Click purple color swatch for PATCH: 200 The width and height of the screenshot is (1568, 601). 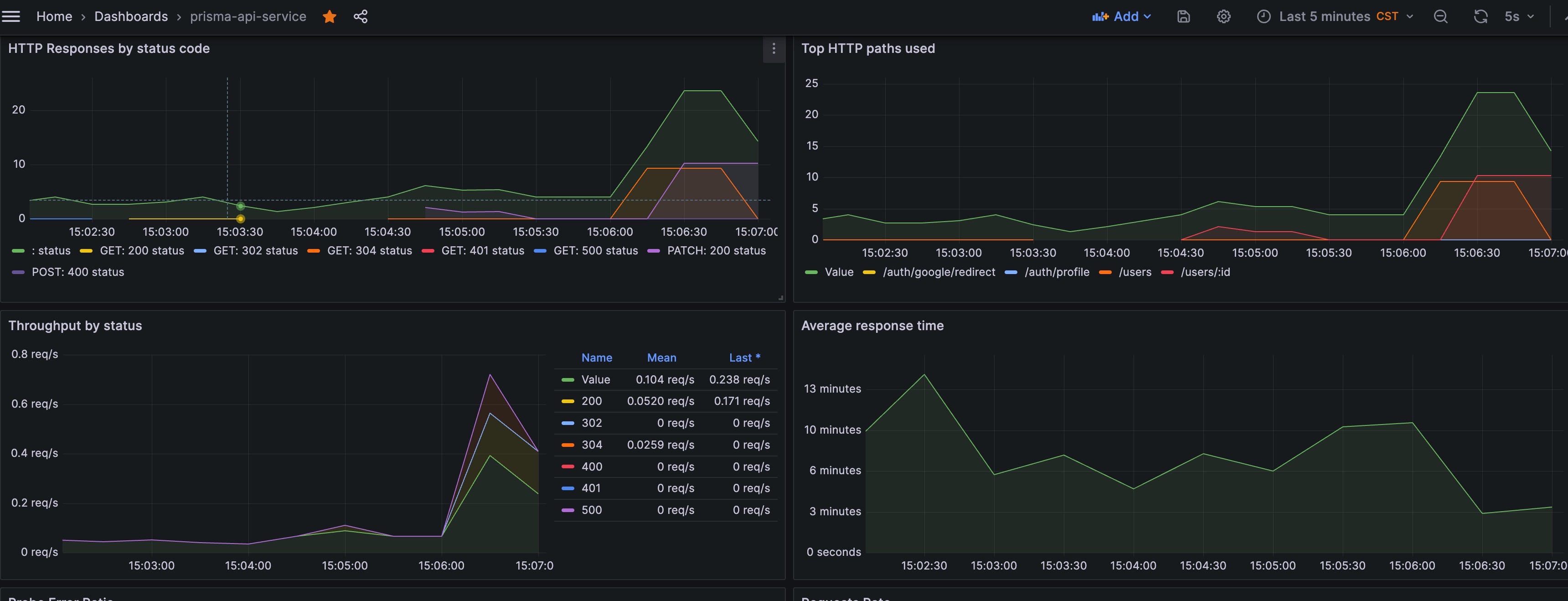[654, 251]
